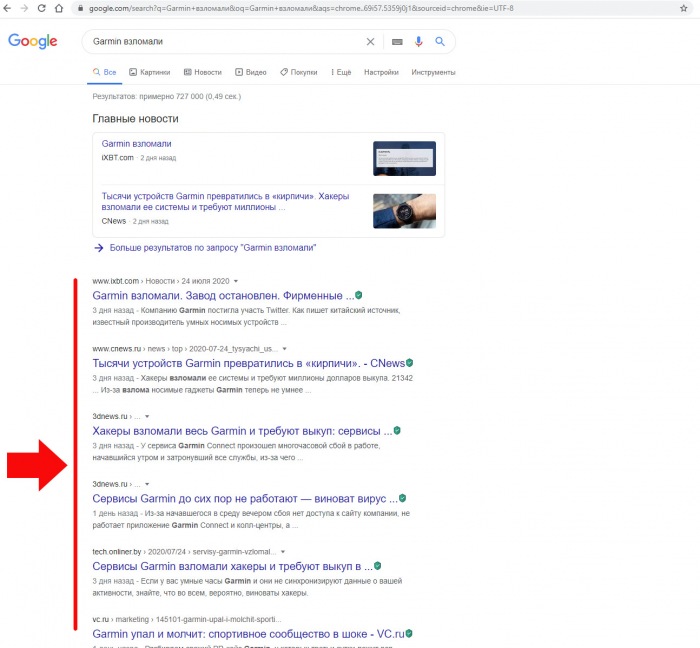Open Тысячи устройств Garmin CNews result
Image resolution: width=700 pixels, height=648 pixels.
(249, 363)
